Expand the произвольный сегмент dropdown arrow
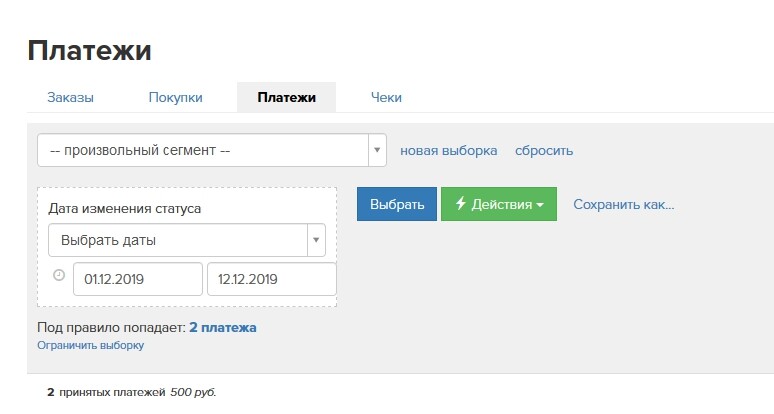The height and width of the screenshot is (414, 774). (377, 150)
